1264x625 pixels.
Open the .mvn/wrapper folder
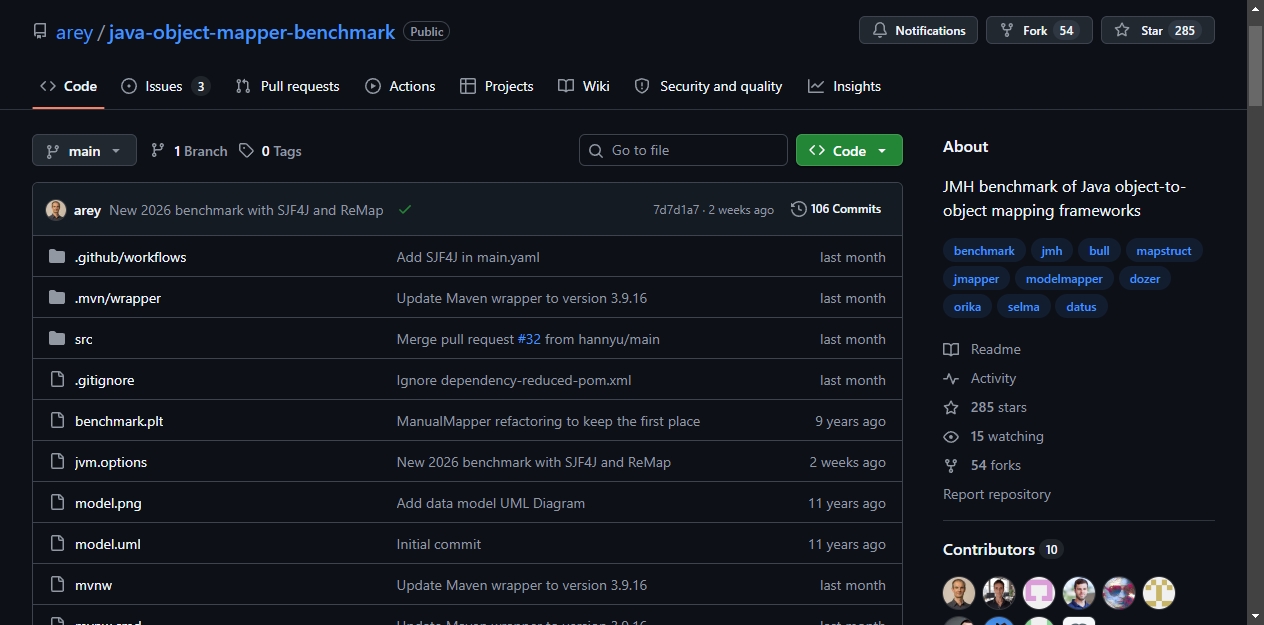point(118,298)
